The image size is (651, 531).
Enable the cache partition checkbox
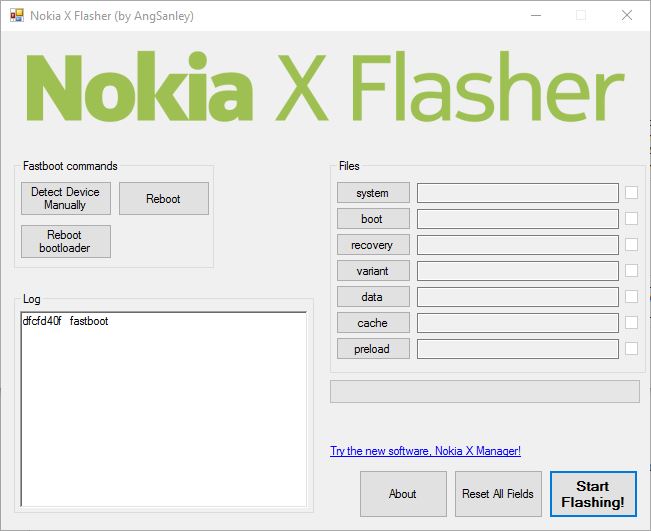[x=631, y=323]
